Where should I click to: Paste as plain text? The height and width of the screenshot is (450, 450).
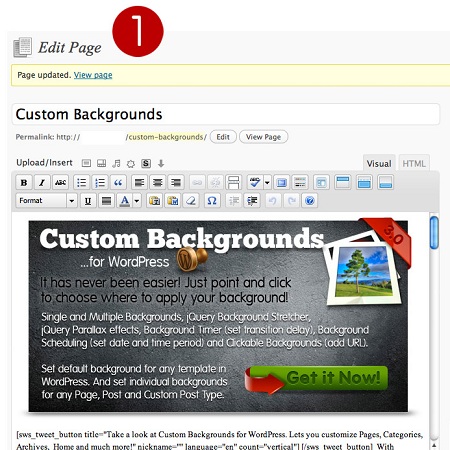click(x=154, y=201)
